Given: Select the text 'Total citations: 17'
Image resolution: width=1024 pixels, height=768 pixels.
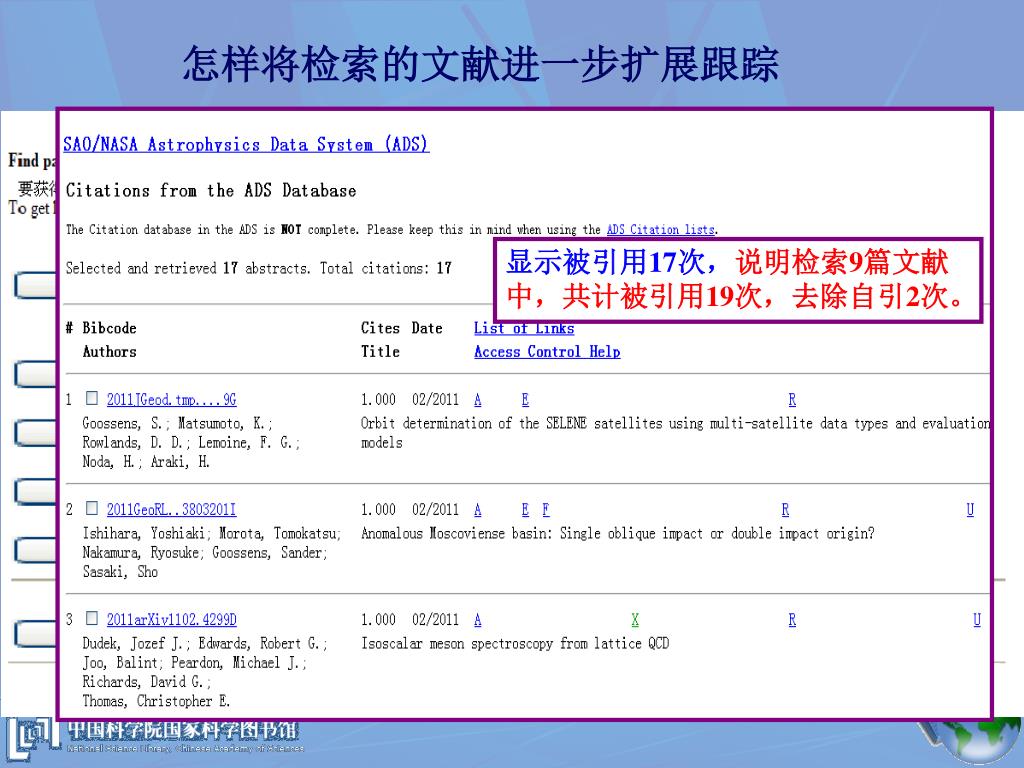Looking at the screenshot, I should click(385, 268).
